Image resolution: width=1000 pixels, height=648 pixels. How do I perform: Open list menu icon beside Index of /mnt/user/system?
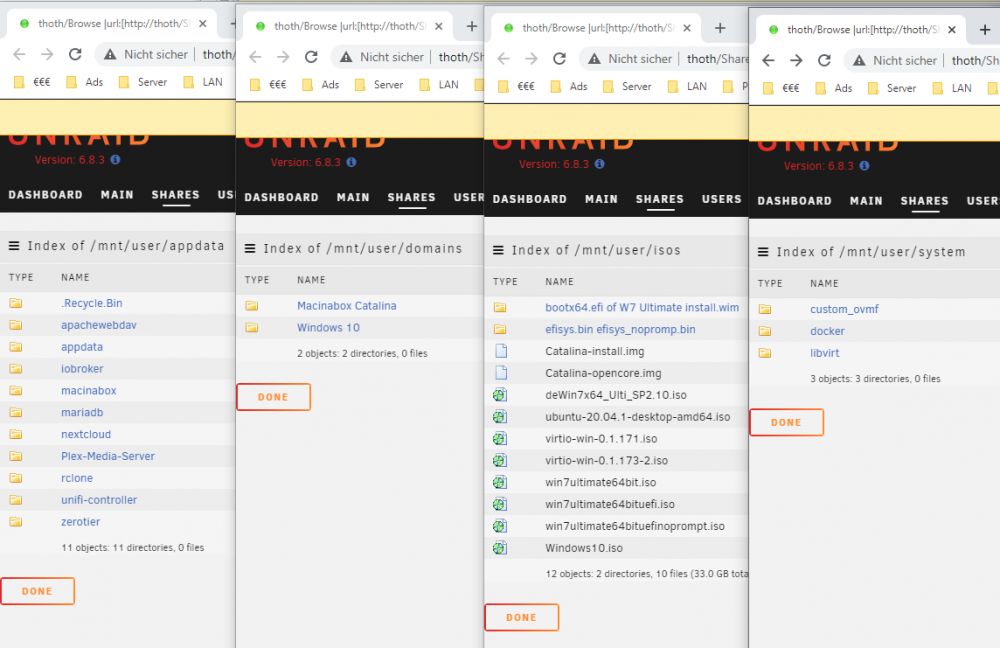tap(763, 252)
